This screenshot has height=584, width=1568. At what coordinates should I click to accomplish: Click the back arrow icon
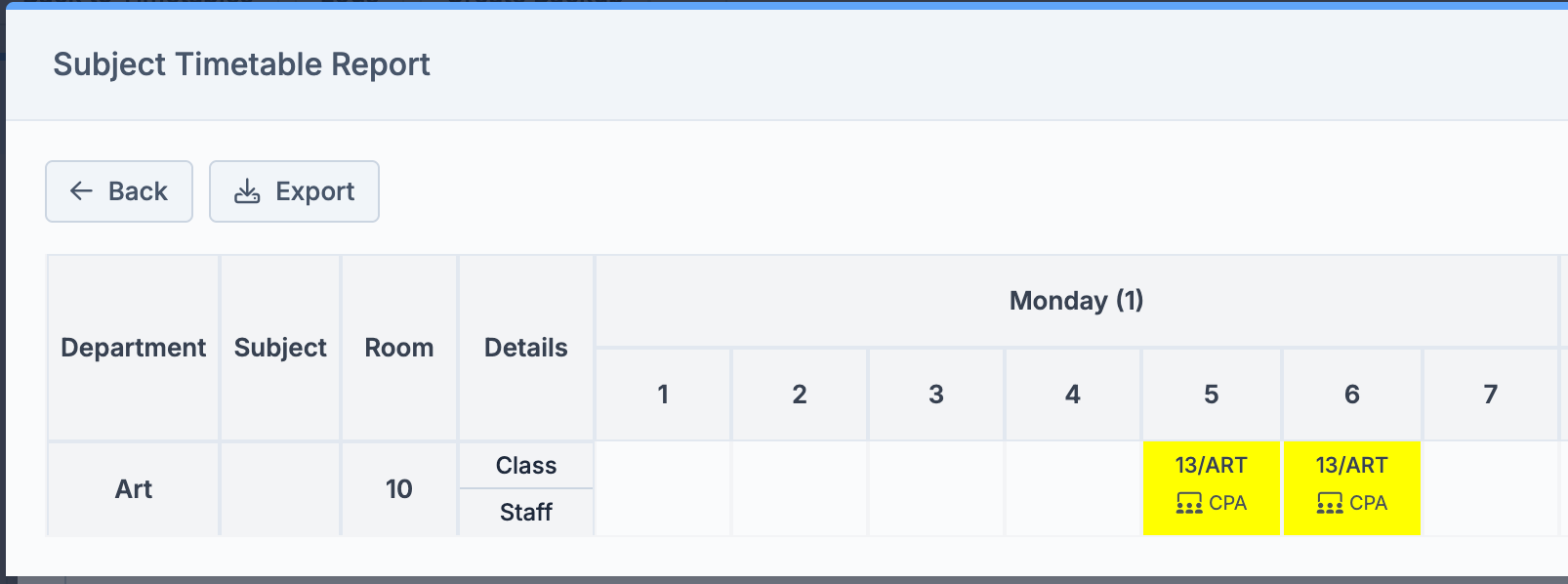point(81,191)
